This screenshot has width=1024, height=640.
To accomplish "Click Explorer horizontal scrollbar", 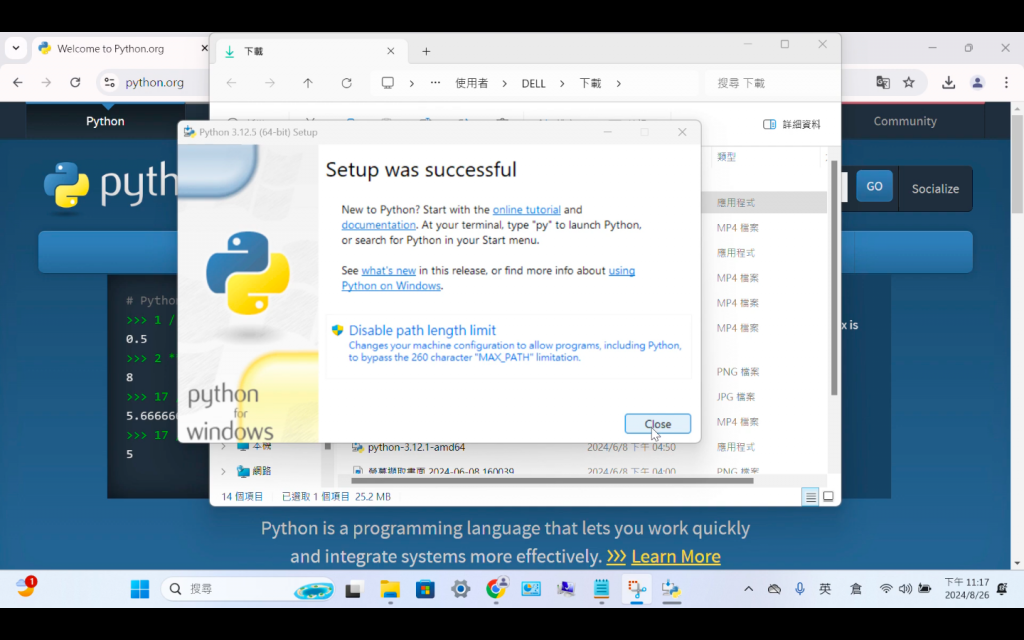I will coord(552,481).
